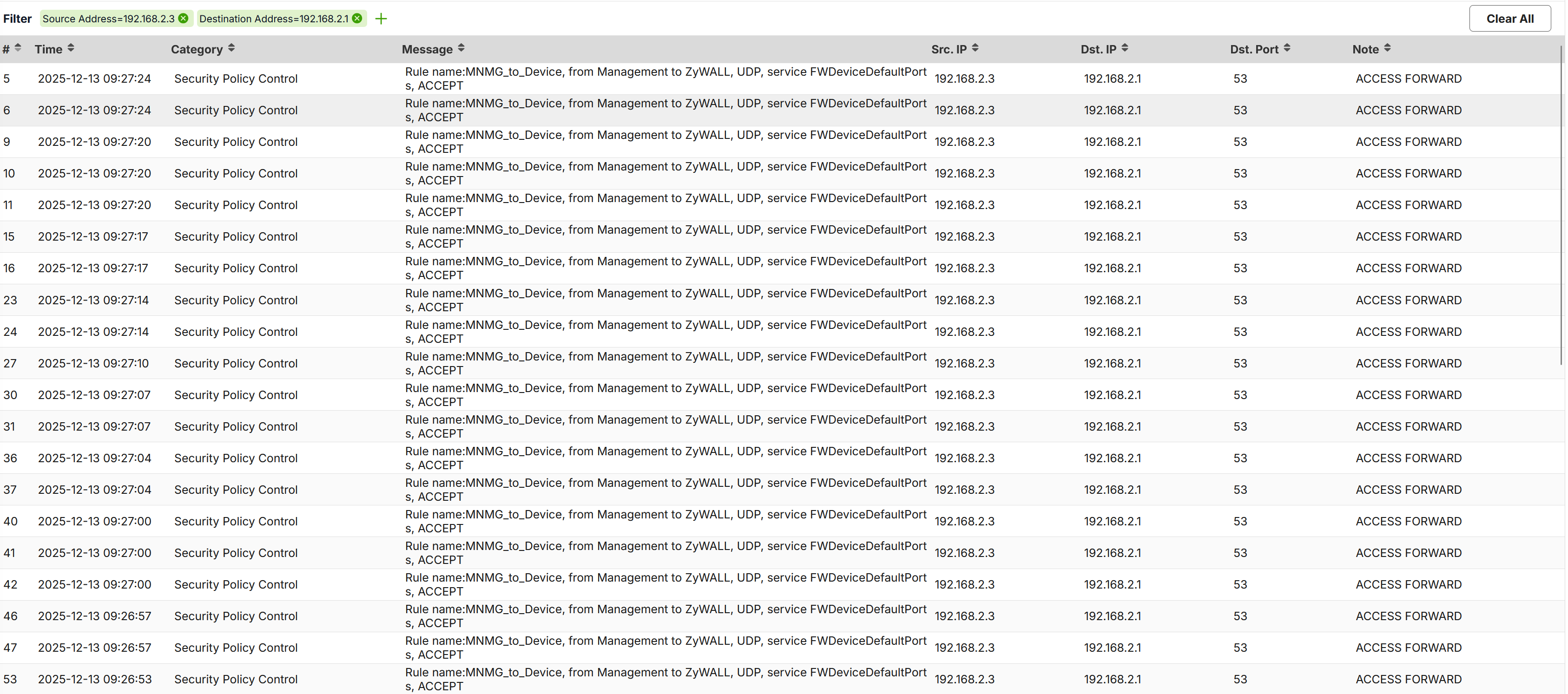Remove the Source Address=192.168.2.3 filter chip
This screenshot has width=1568, height=694.
point(183,18)
